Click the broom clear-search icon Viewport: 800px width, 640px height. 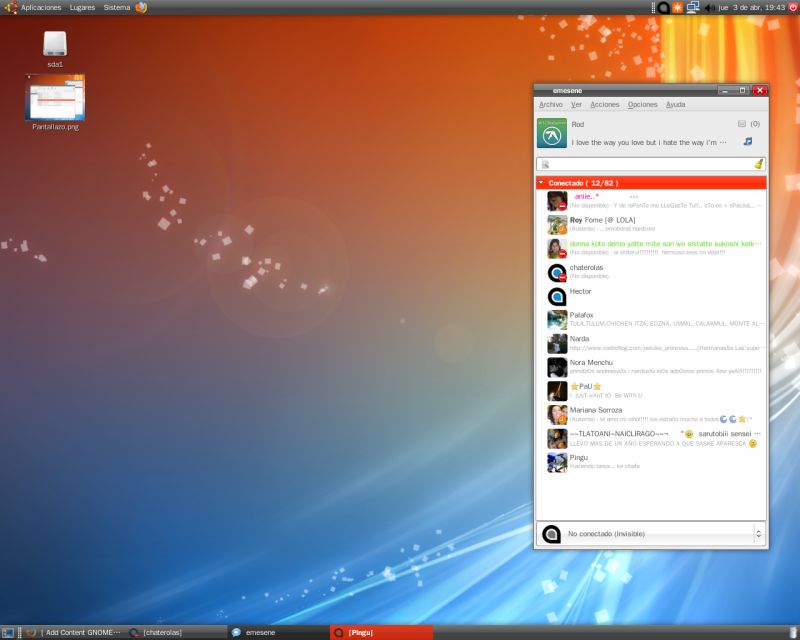tap(759, 164)
